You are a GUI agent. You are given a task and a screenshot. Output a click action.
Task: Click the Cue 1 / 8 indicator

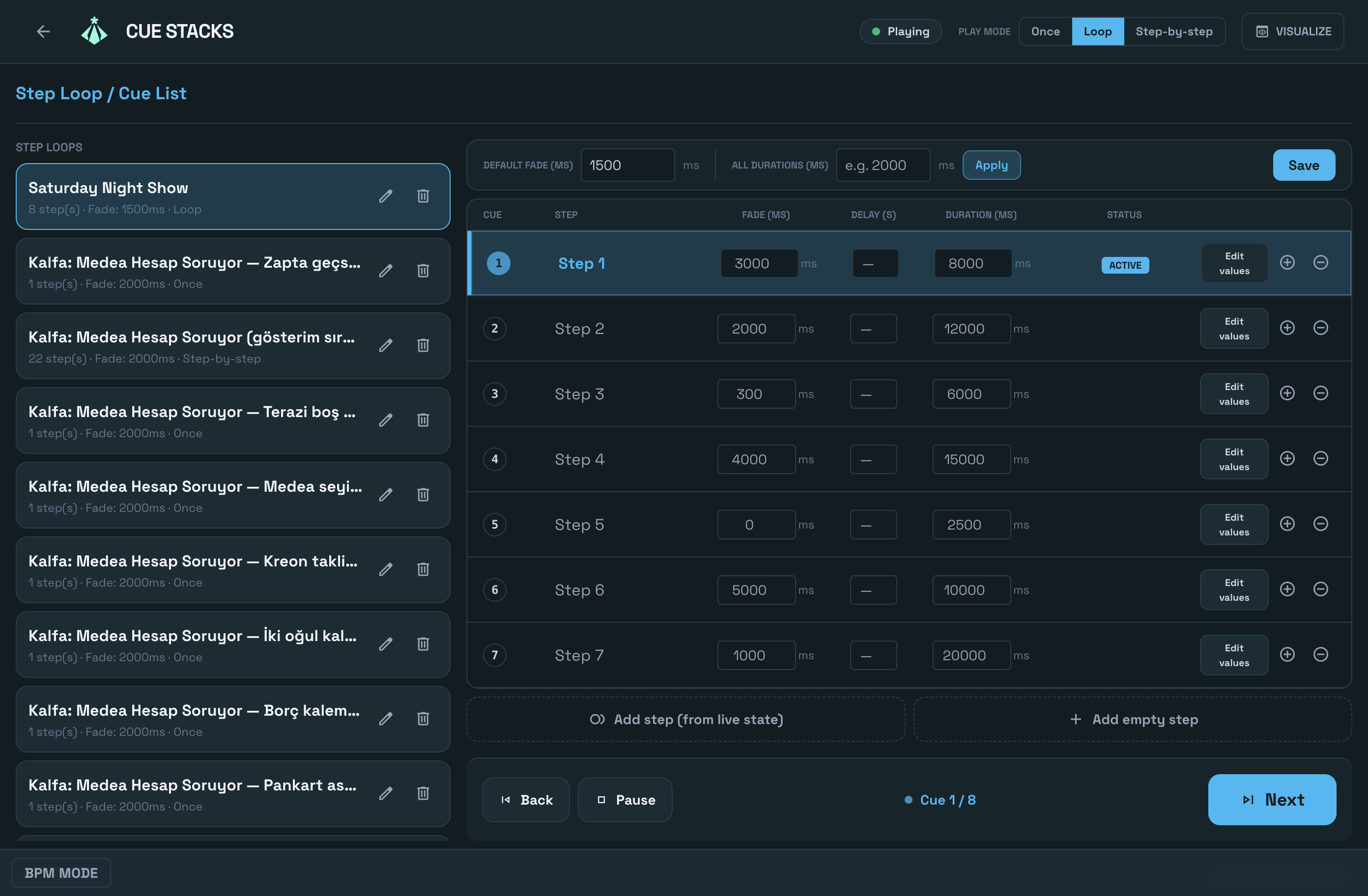(940, 800)
